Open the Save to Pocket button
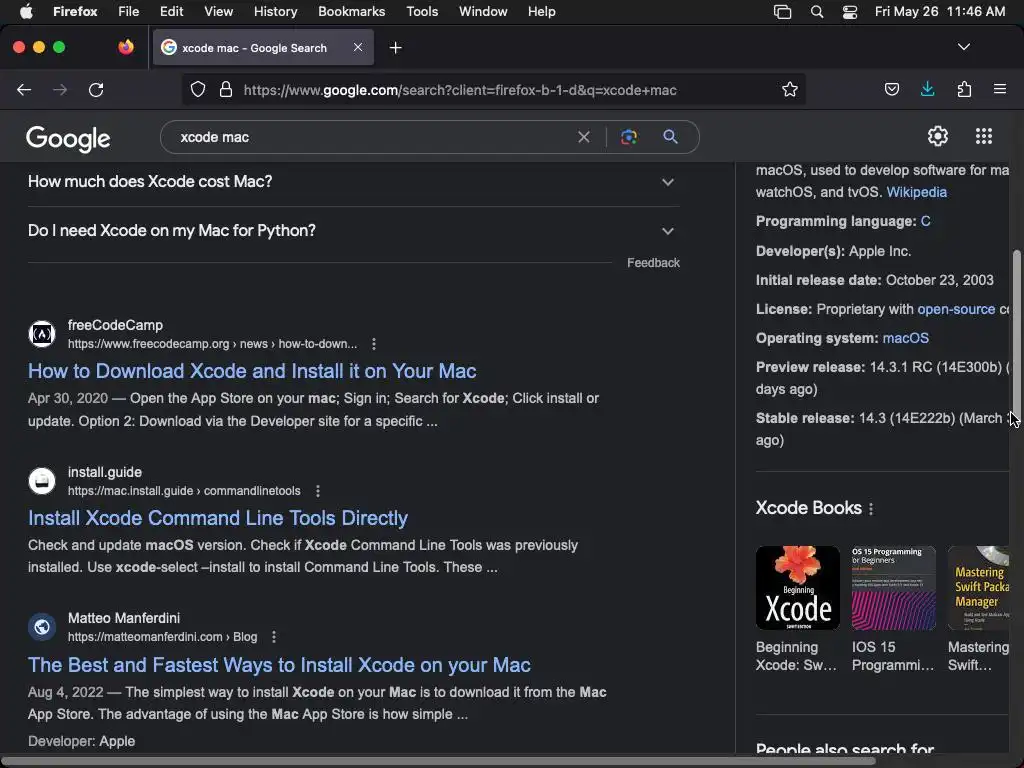The height and width of the screenshot is (768, 1024). (x=891, y=90)
